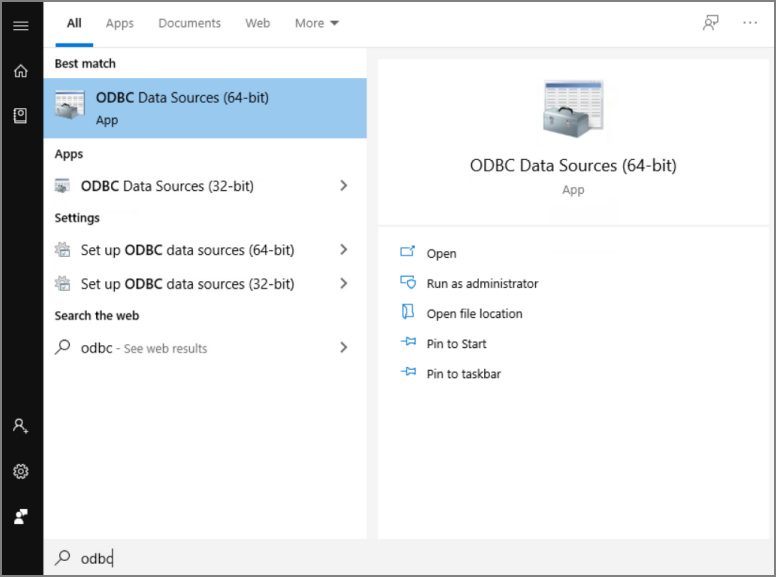
Task: Open the hamburger menu in sidebar
Action: click(x=20, y=25)
